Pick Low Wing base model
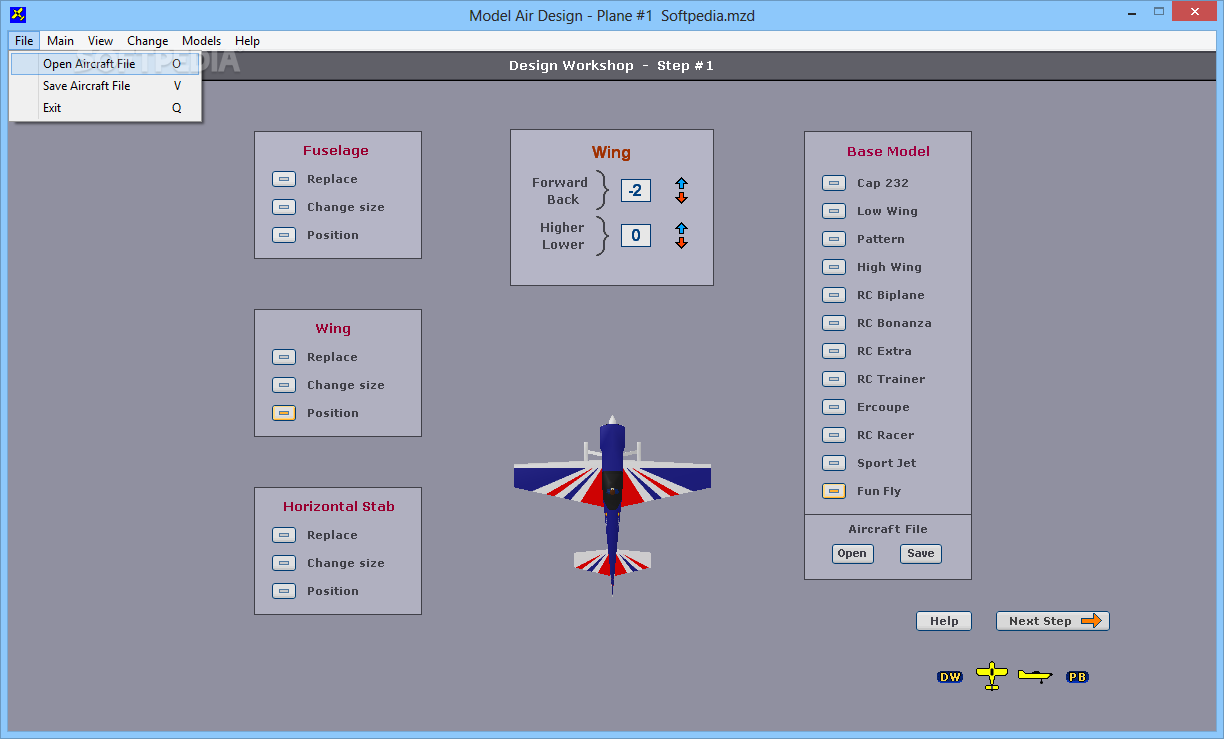The height and width of the screenshot is (739, 1224). coord(834,211)
